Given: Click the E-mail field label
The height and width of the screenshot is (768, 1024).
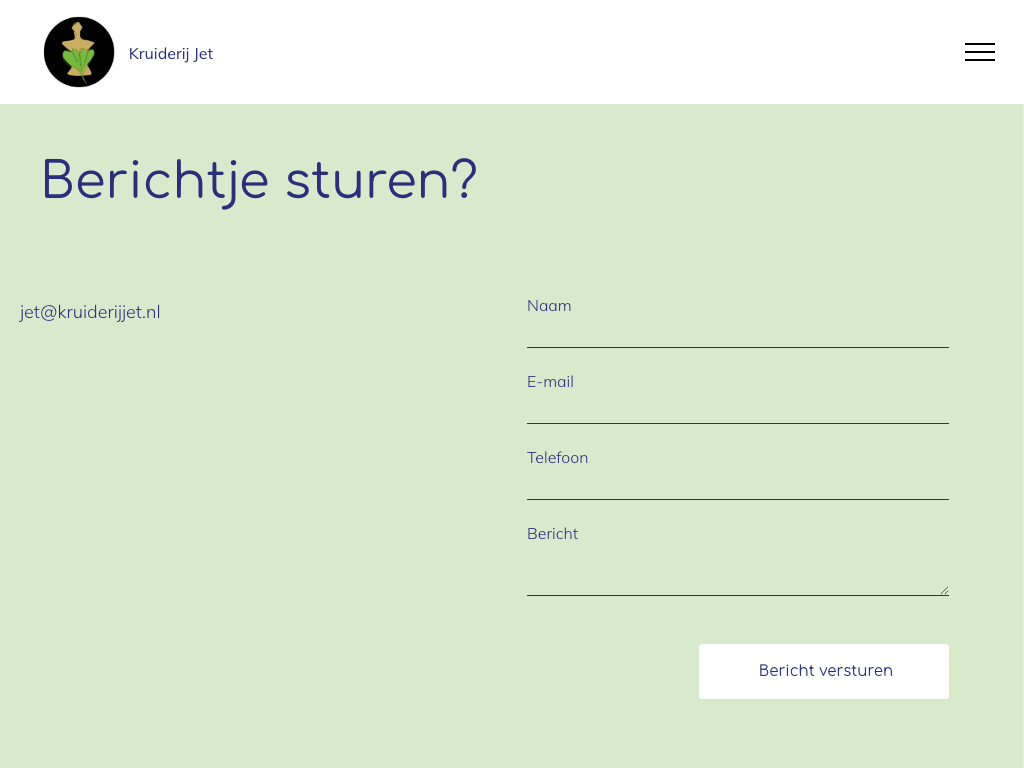Looking at the screenshot, I should click(x=550, y=382).
